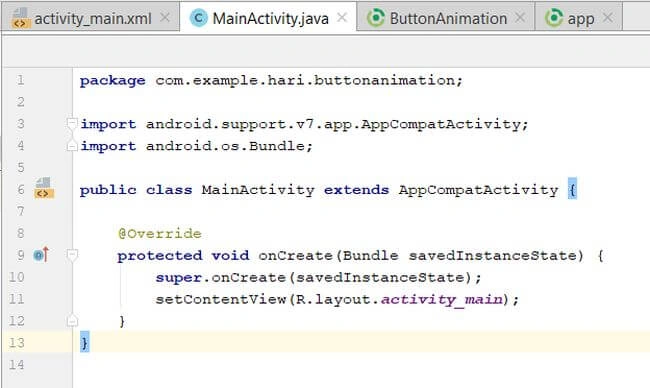Collapse the onCreate method fold on line 9
Image resolution: width=650 pixels, height=388 pixels.
[72, 255]
